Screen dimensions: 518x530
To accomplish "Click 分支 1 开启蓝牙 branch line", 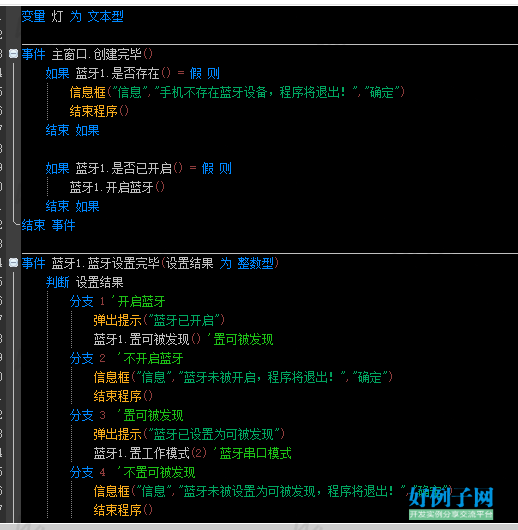I will (x=117, y=301).
